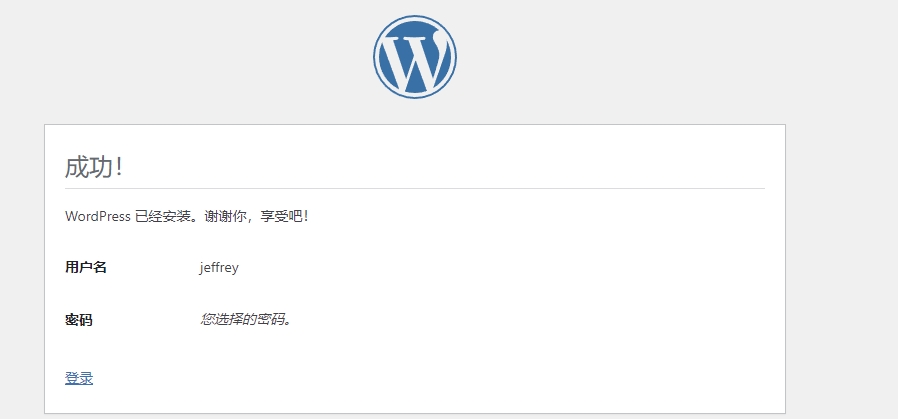Click the 成功! heading

point(93,167)
